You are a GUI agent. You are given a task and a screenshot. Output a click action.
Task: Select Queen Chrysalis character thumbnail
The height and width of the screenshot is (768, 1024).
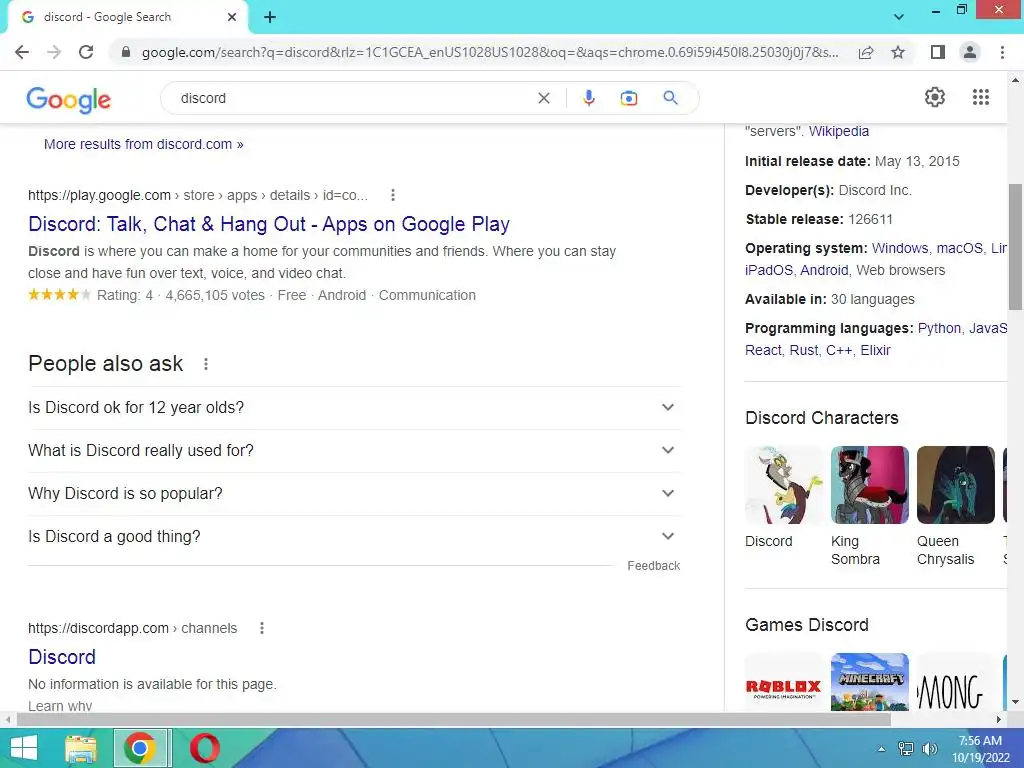(955, 485)
